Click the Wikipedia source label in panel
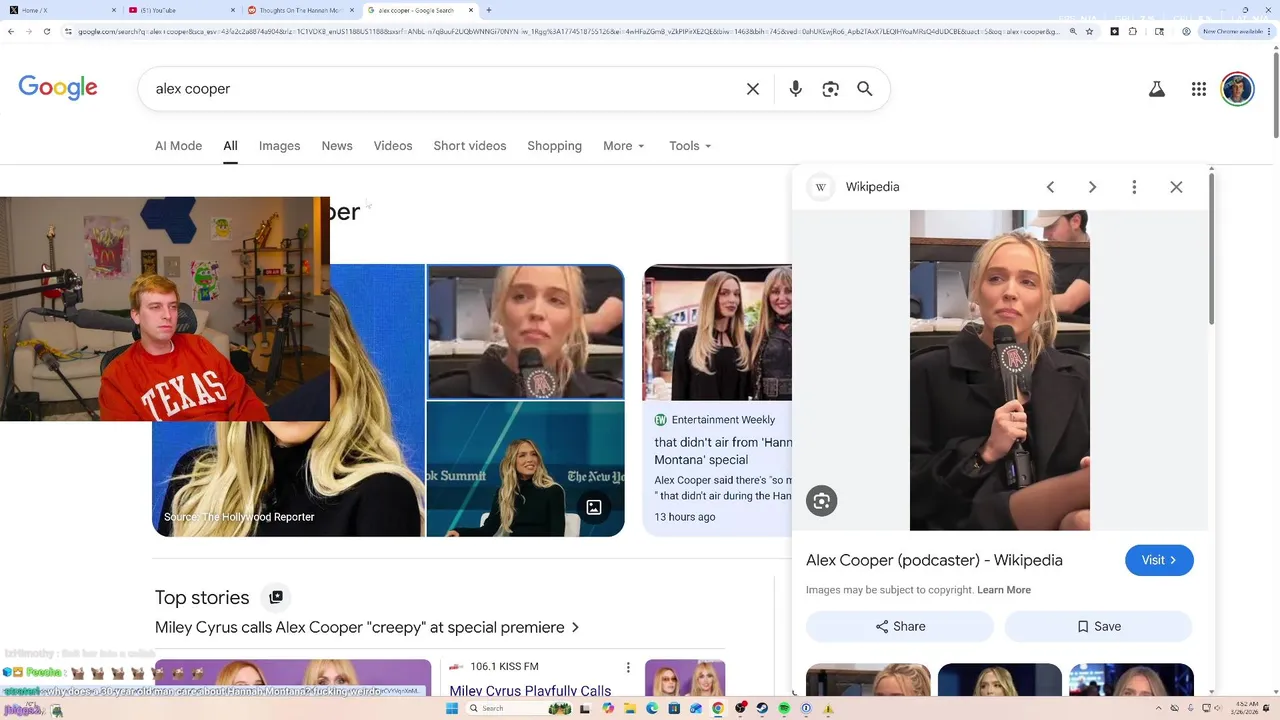1280x720 pixels. pos(872,187)
